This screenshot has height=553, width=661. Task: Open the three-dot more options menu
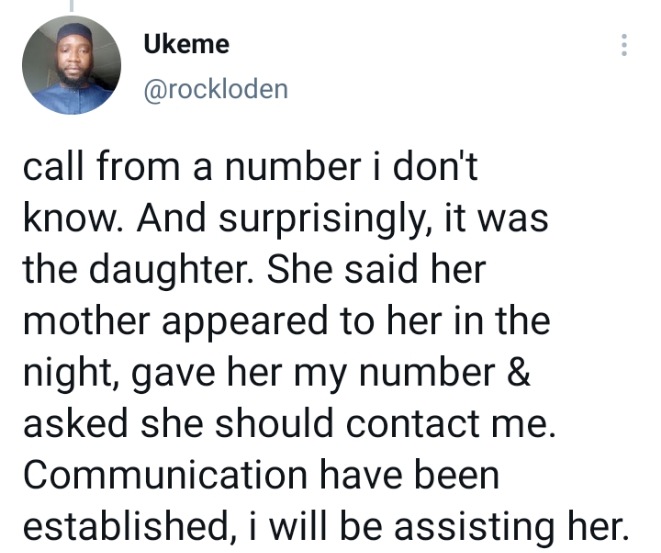(x=624, y=46)
